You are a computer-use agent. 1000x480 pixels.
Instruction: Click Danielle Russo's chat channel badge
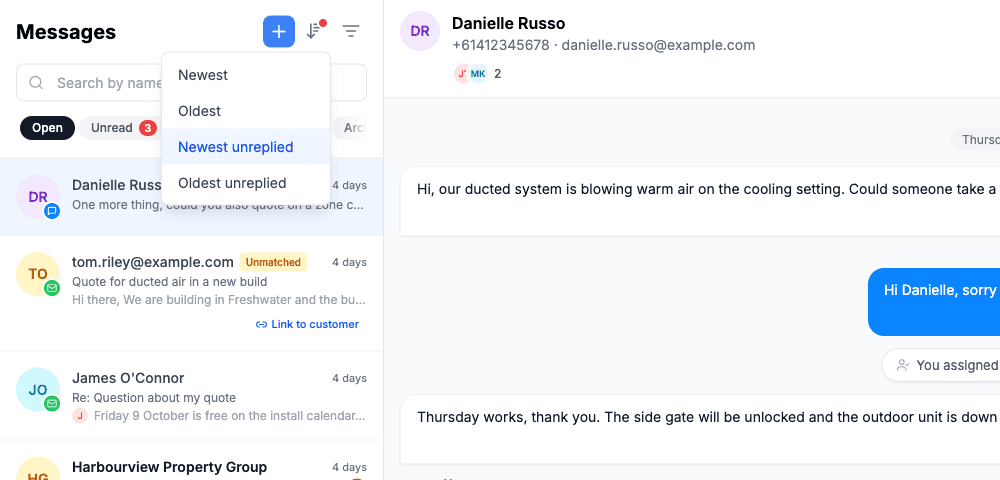point(52,211)
